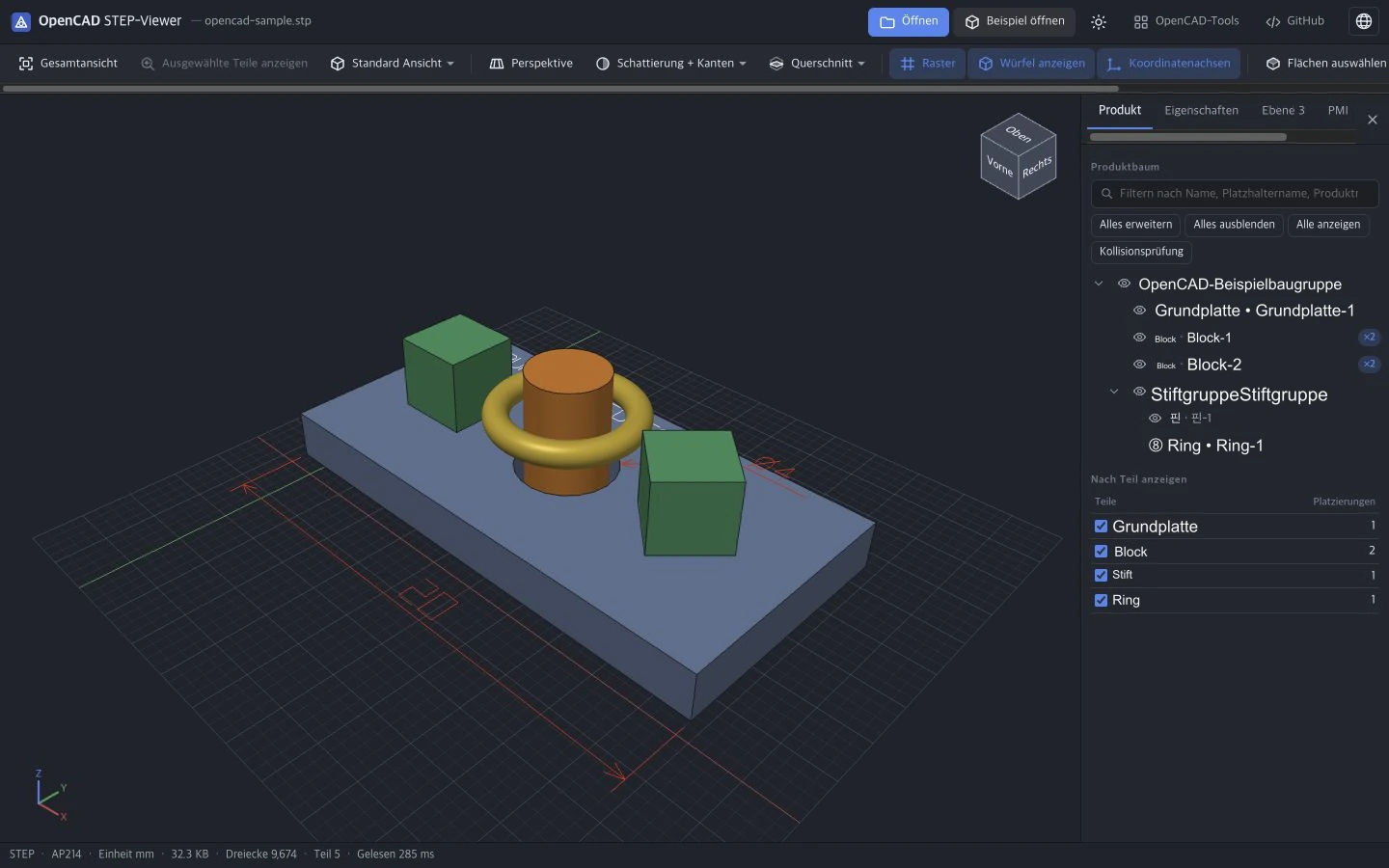Click the Öffnen button
Viewport: 1389px width, 868px height.
point(909,21)
